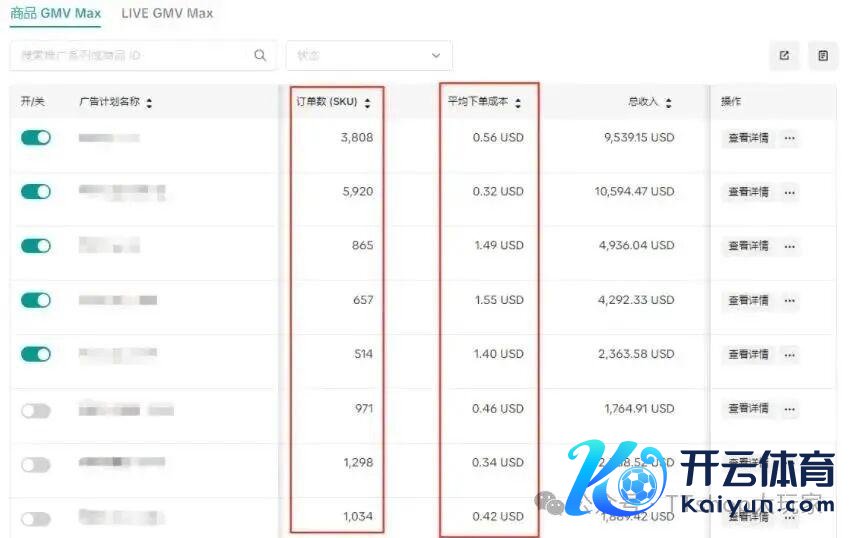Disable the campaign with 3,808 orders
Screen dimensions: 850x538
[36, 138]
